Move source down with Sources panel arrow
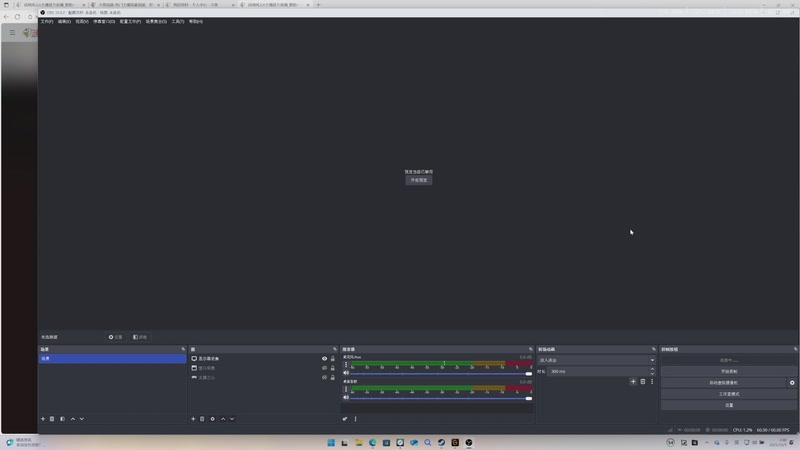 (x=232, y=419)
